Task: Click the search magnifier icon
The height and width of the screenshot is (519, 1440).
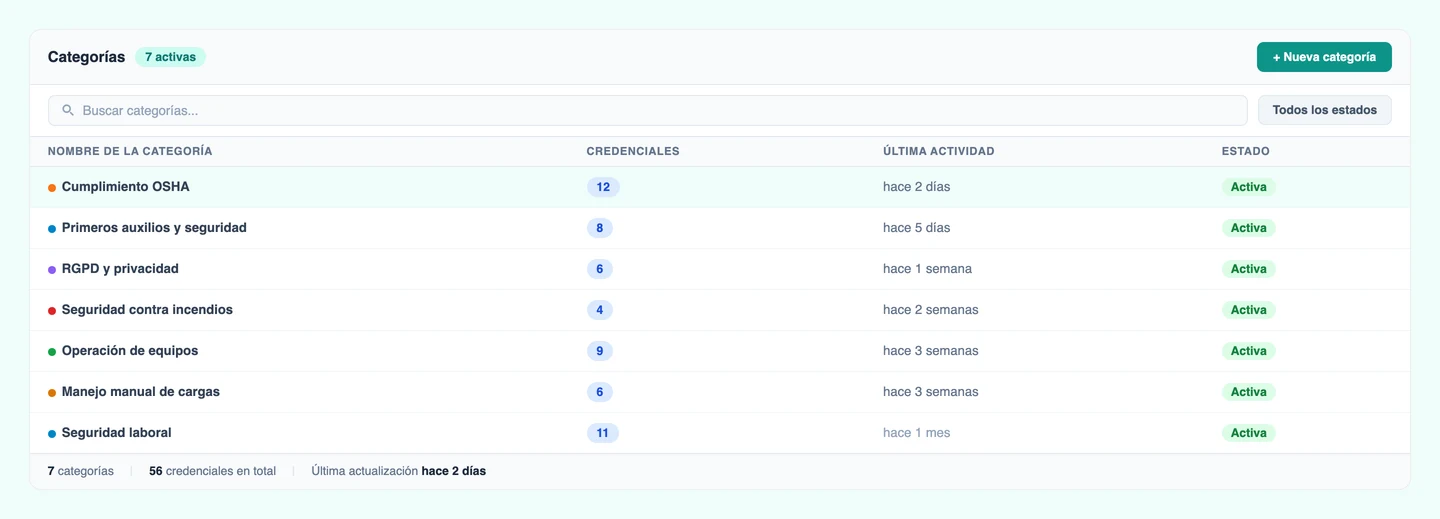Action: pos(68,110)
